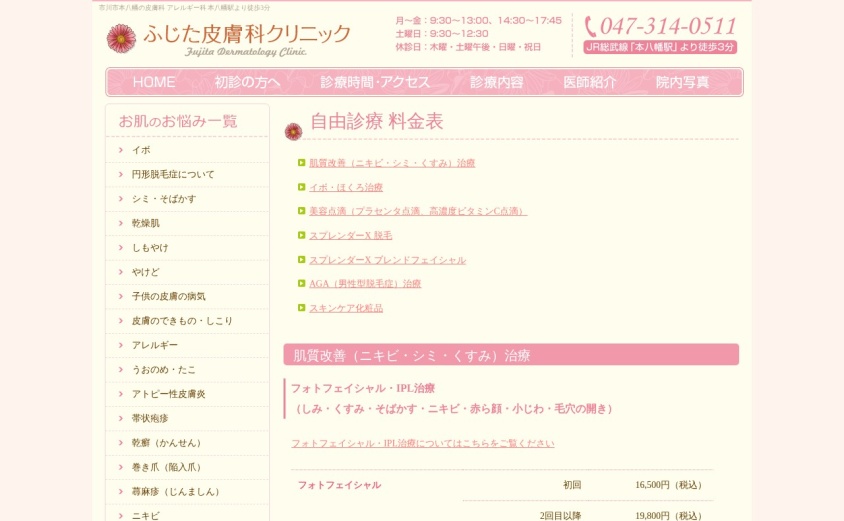Open sidebar item 巻き爪（陥入爪）
The width and height of the screenshot is (844, 521).
pos(166,467)
